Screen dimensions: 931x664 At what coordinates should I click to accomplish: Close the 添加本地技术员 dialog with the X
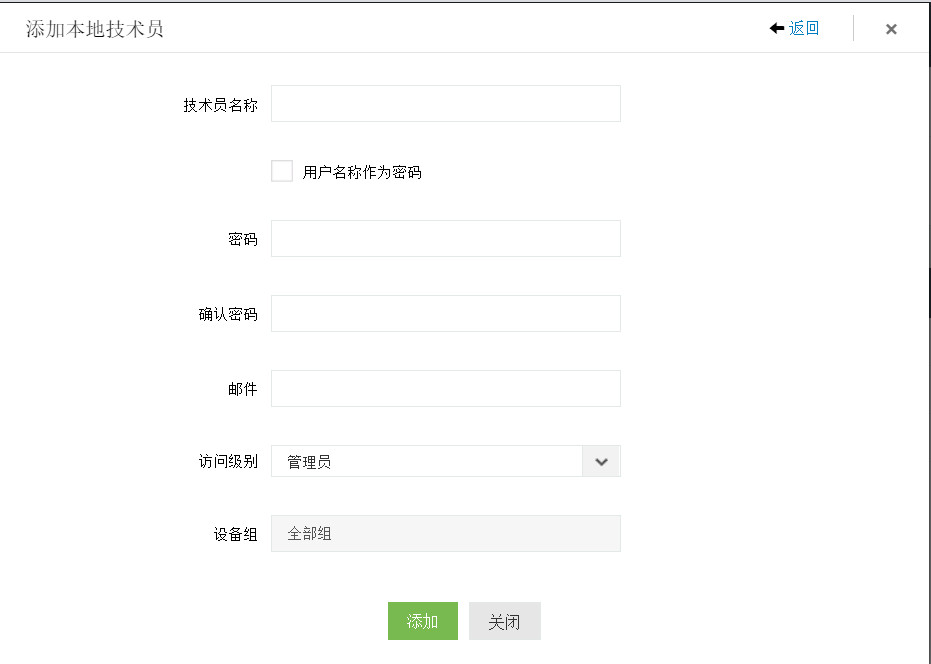pos(891,29)
